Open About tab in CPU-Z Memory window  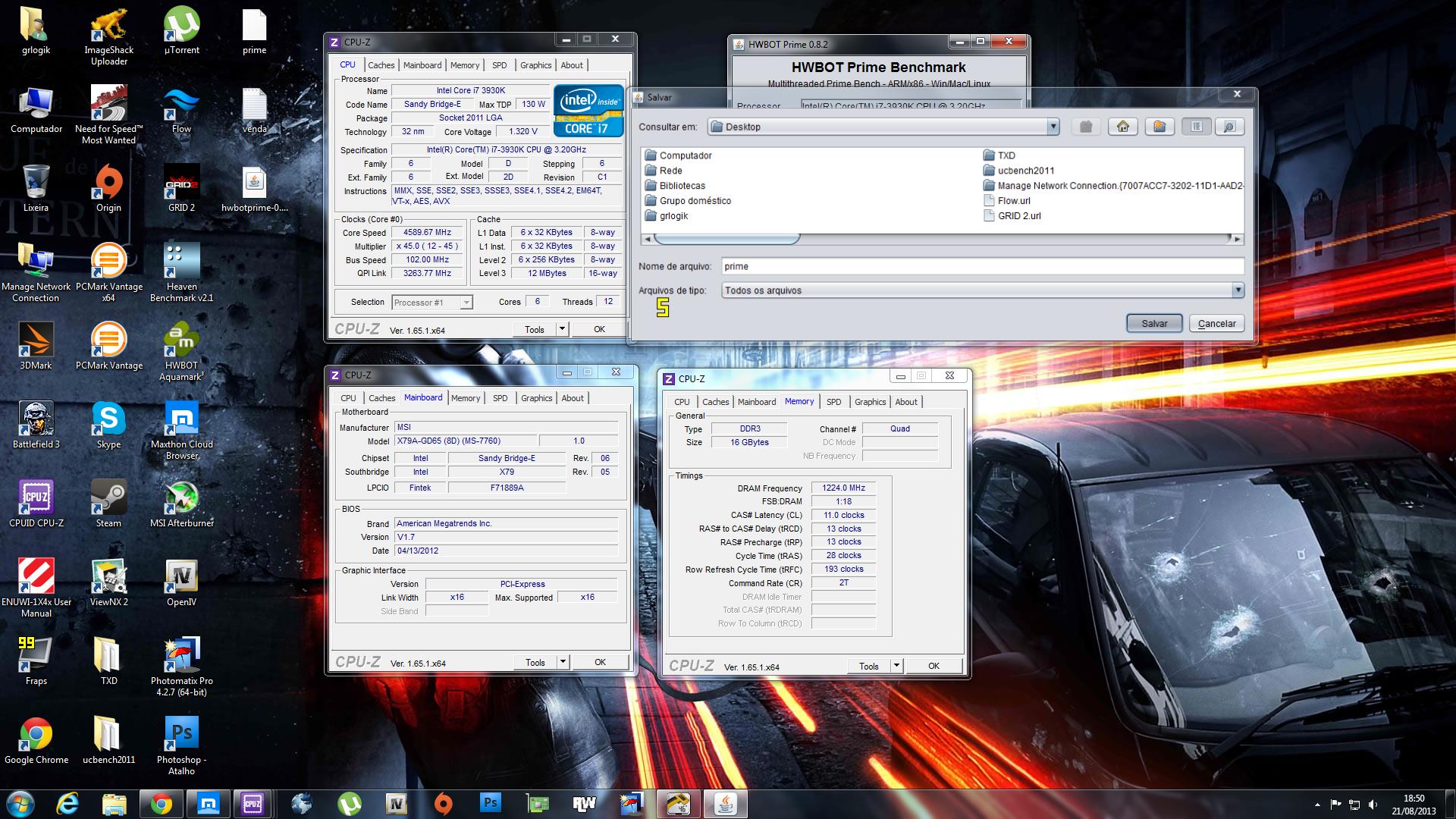906,402
